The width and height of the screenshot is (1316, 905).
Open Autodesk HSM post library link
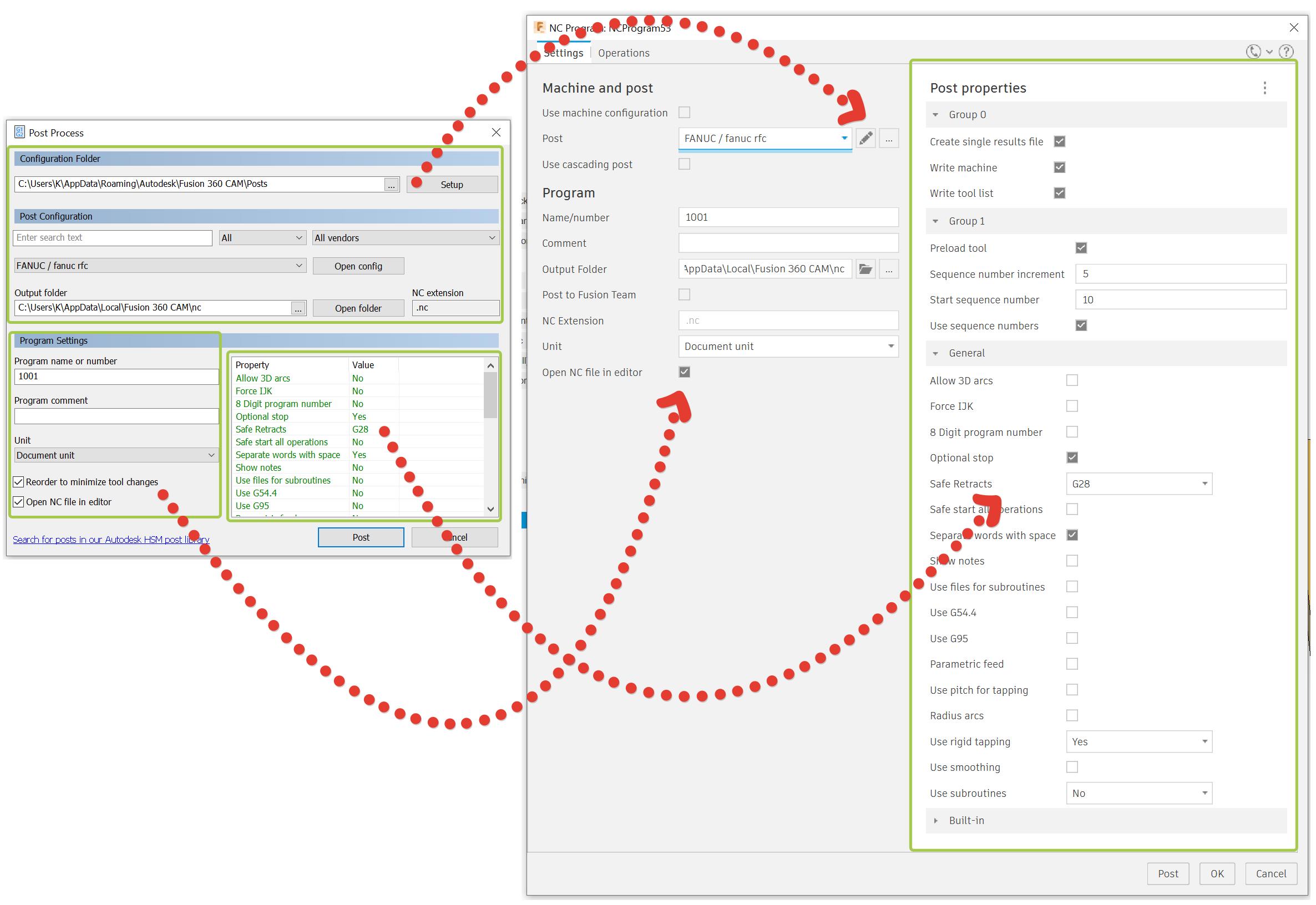tap(111, 539)
